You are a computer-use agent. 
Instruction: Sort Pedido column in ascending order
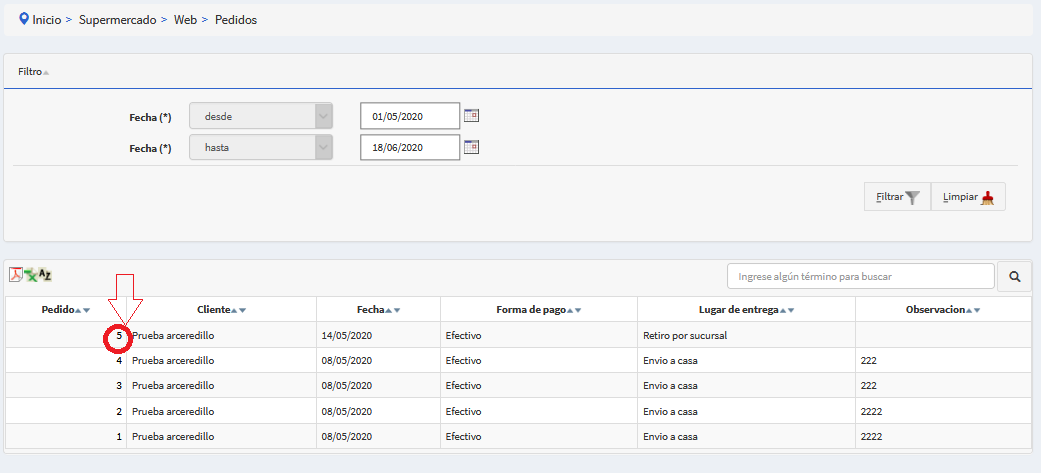point(79,311)
